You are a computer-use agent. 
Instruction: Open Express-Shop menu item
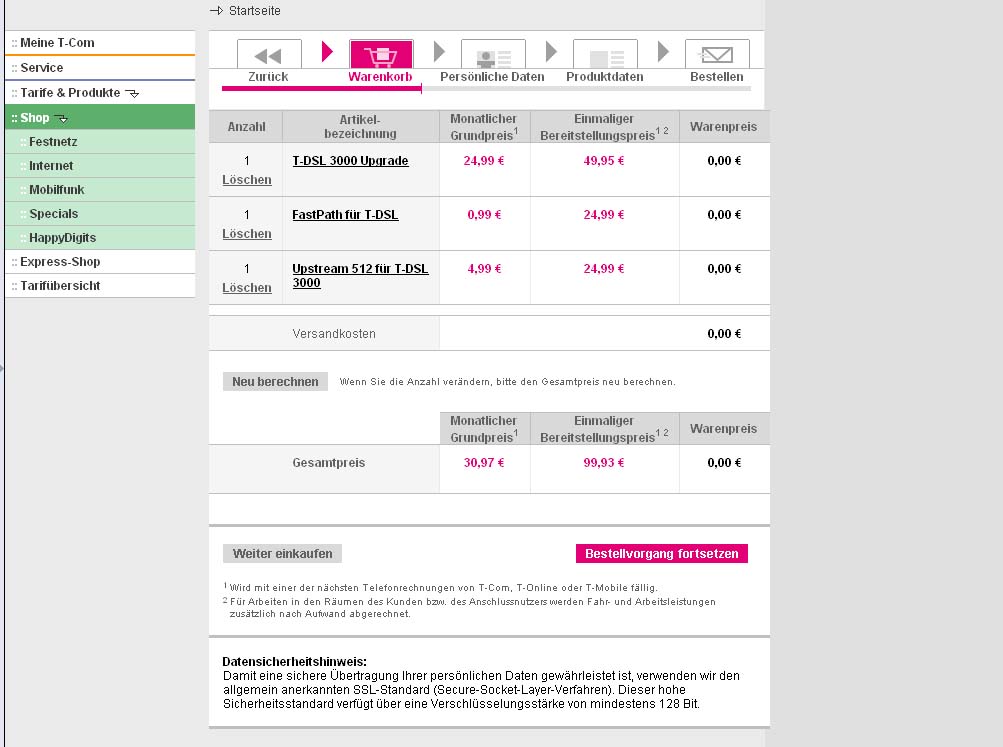point(100,262)
